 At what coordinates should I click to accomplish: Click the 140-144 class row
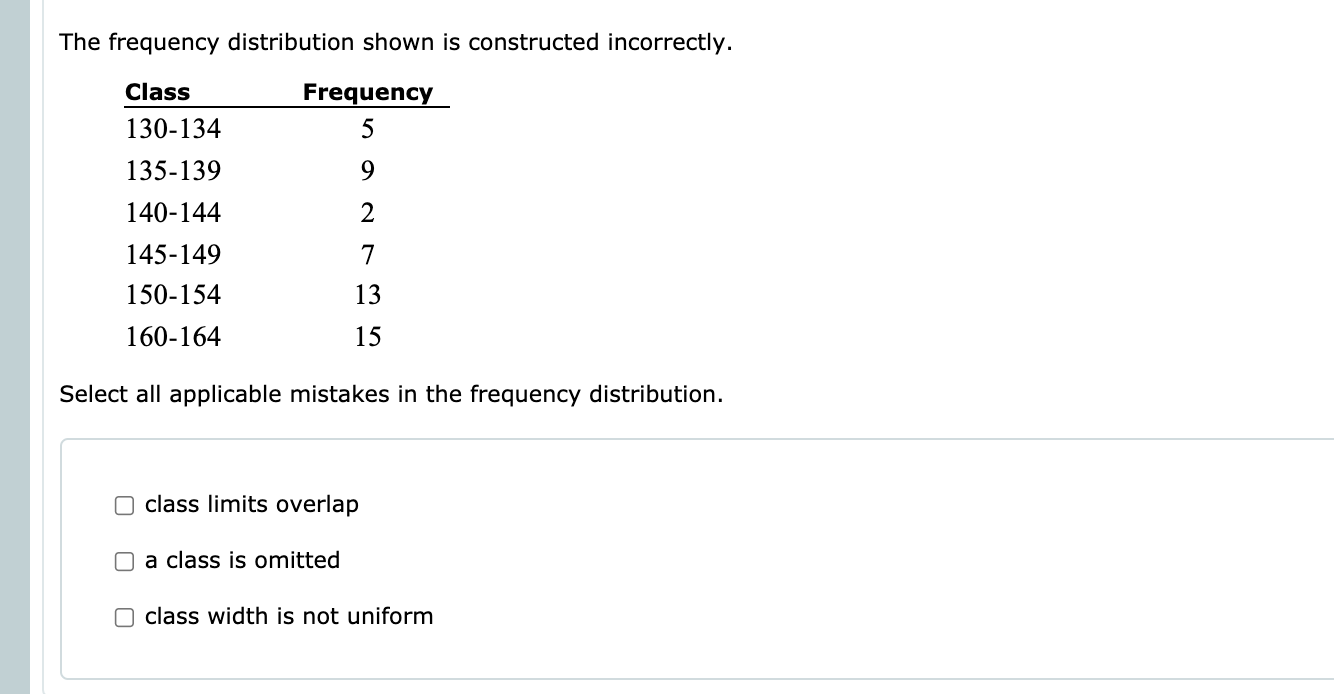coord(173,213)
